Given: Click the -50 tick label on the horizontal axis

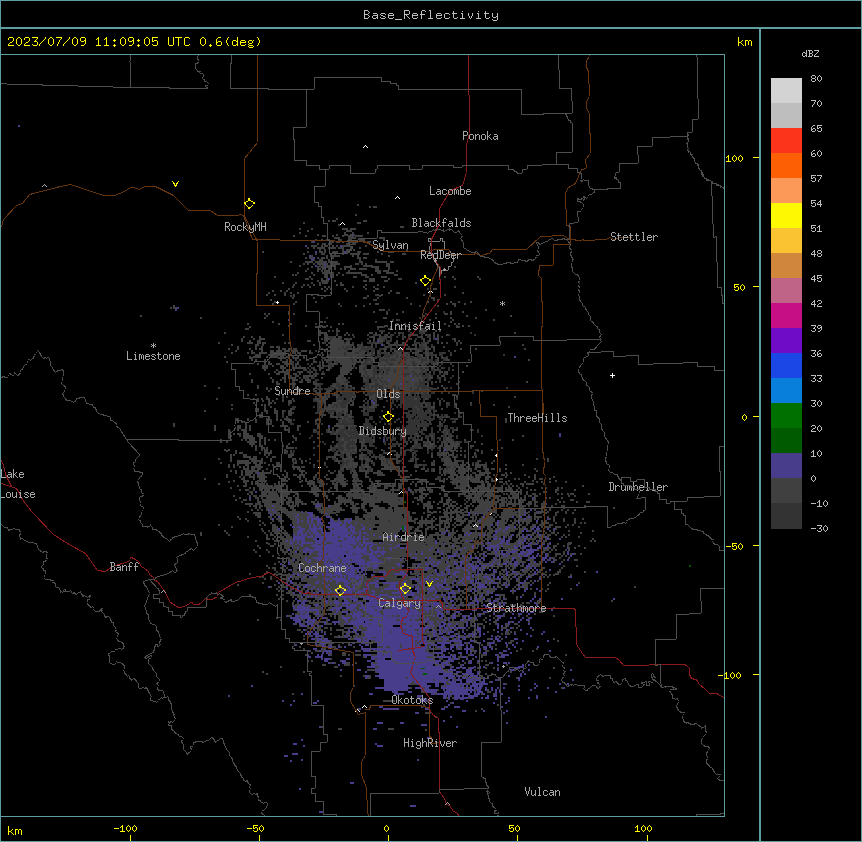Looking at the screenshot, I should point(255,828).
